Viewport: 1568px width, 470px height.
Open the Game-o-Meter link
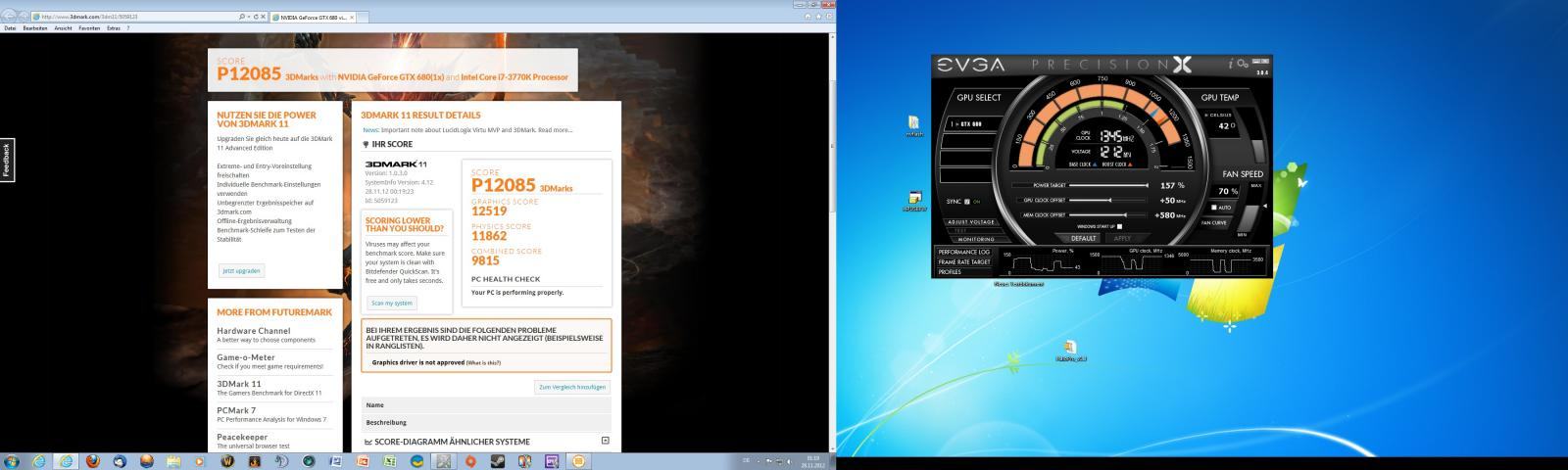pyautogui.click(x=246, y=357)
